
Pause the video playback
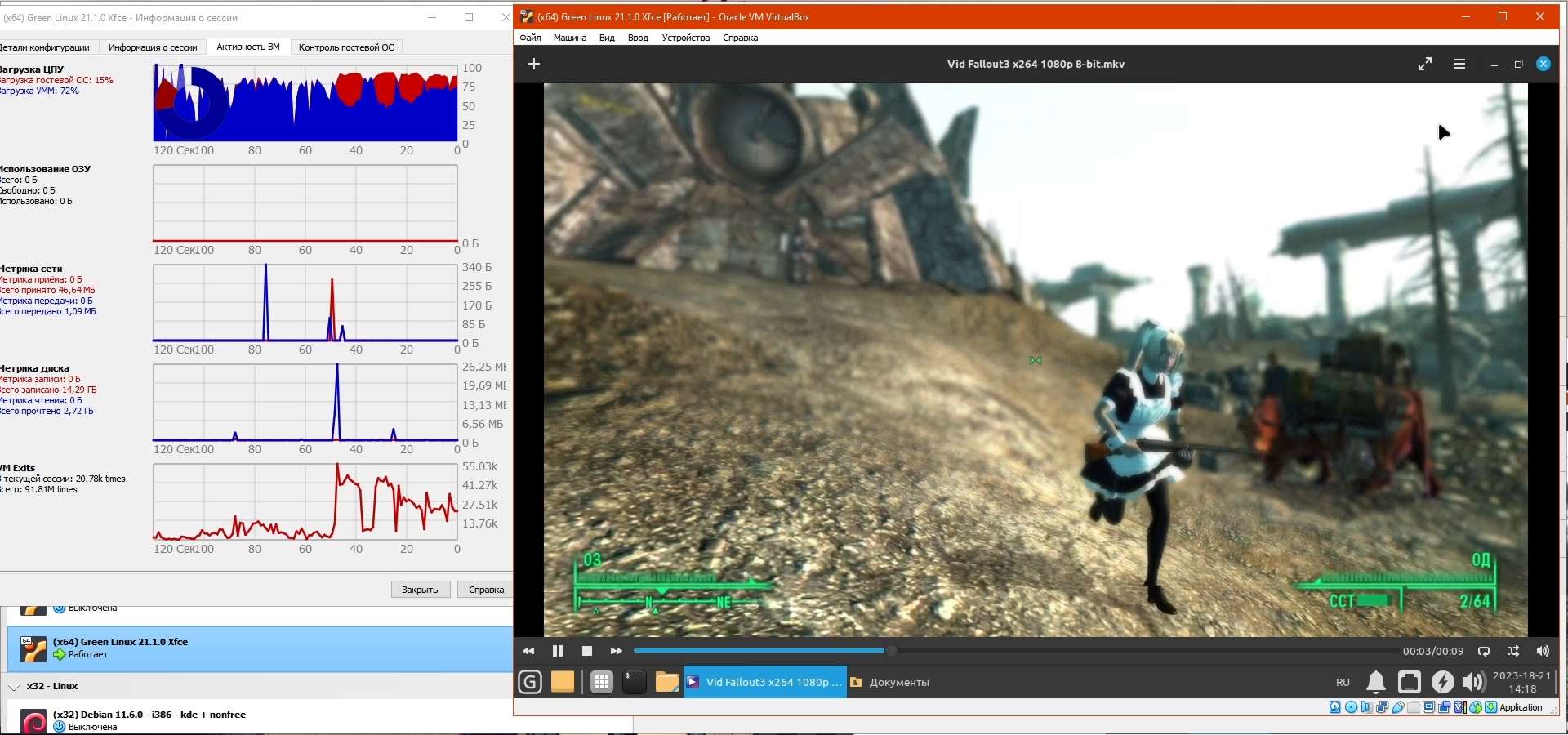[x=558, y=651]
